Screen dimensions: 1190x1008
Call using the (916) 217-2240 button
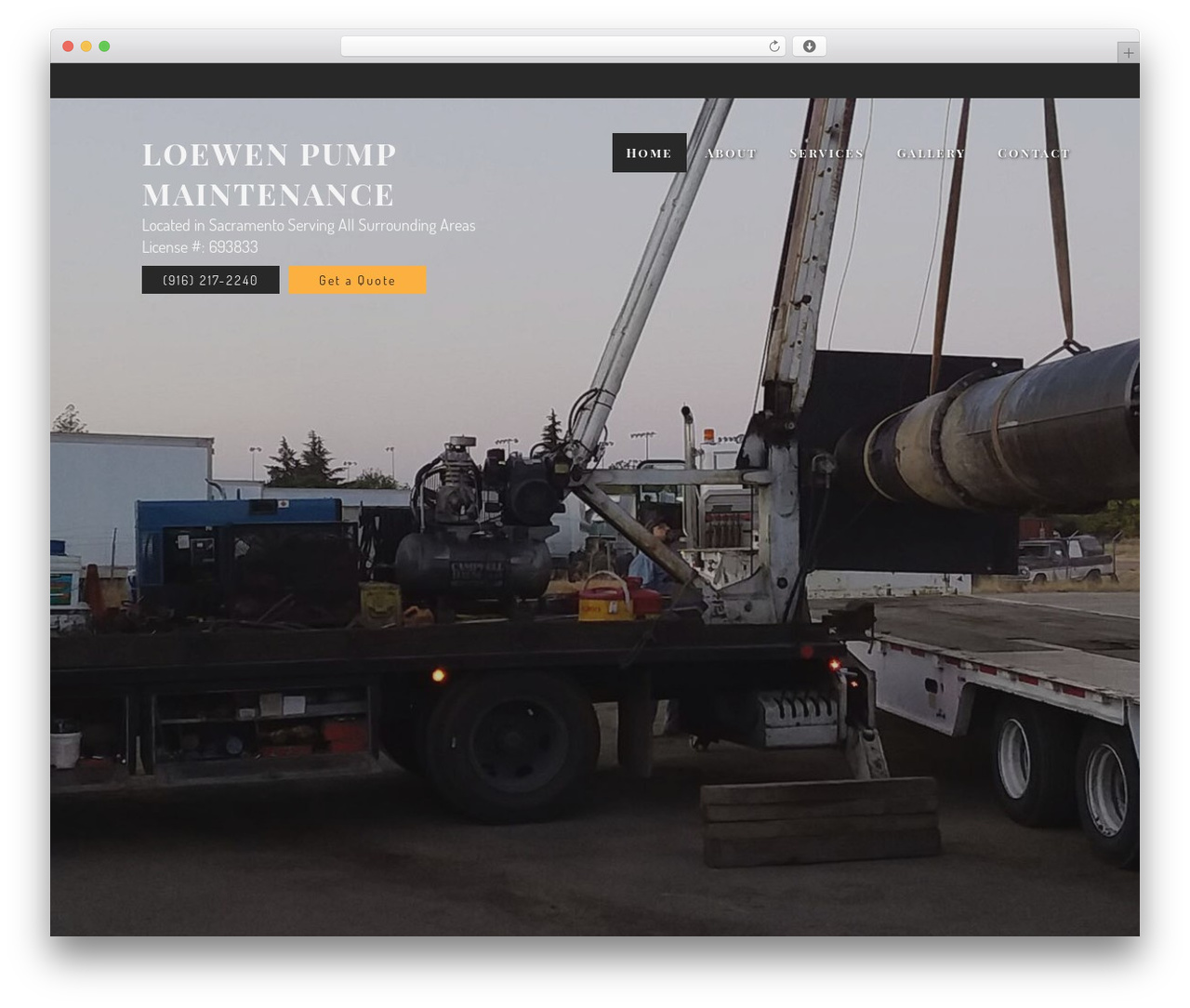coord(210,280)
